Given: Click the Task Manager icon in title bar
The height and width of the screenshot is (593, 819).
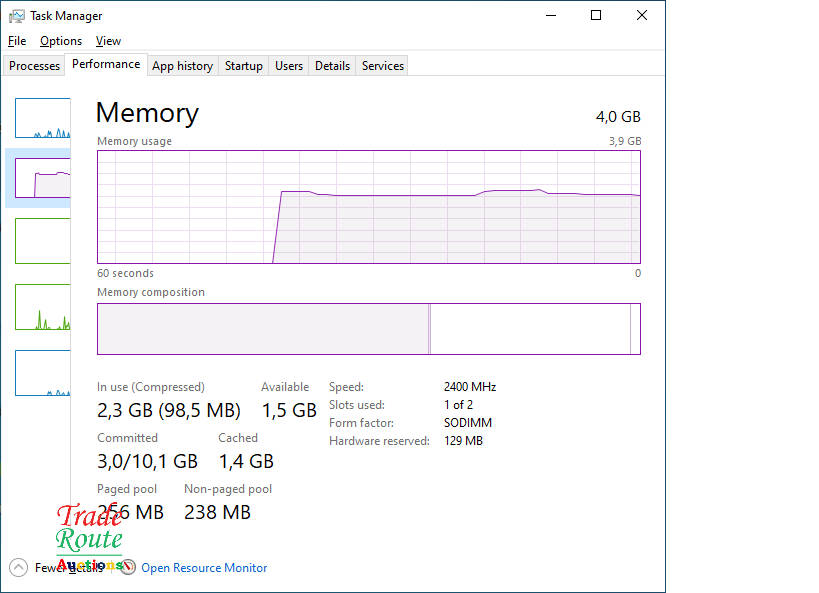Looking at the screenshot, I should coord(17,16).
